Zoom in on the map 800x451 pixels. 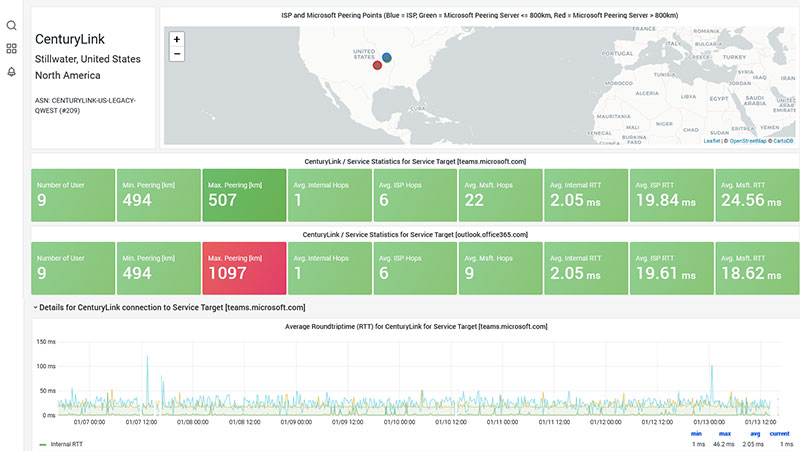pos(177,39)
